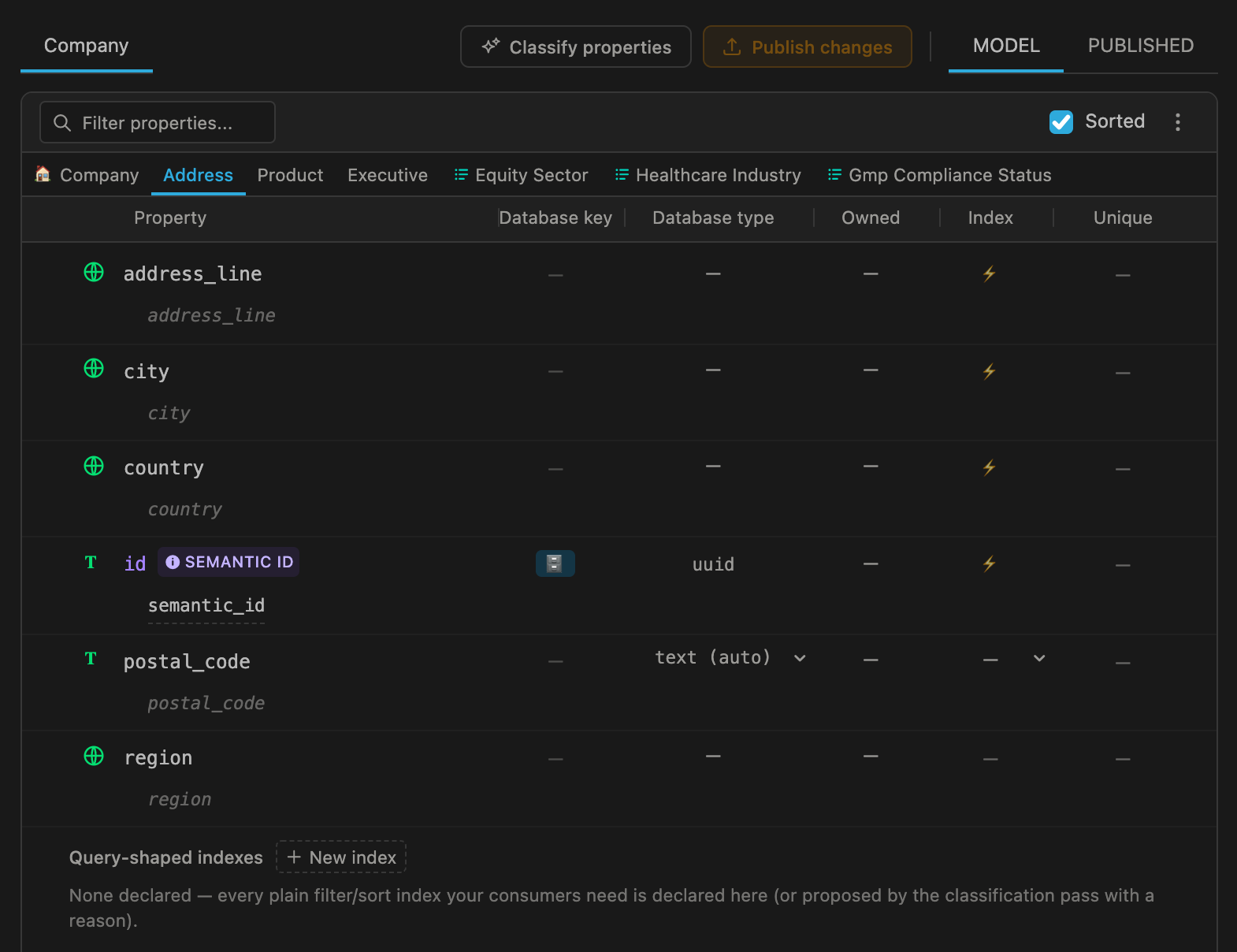Open the Gmp Compliance Status tab
This screenshot has height=952, width=1237.
click(939, 175)
